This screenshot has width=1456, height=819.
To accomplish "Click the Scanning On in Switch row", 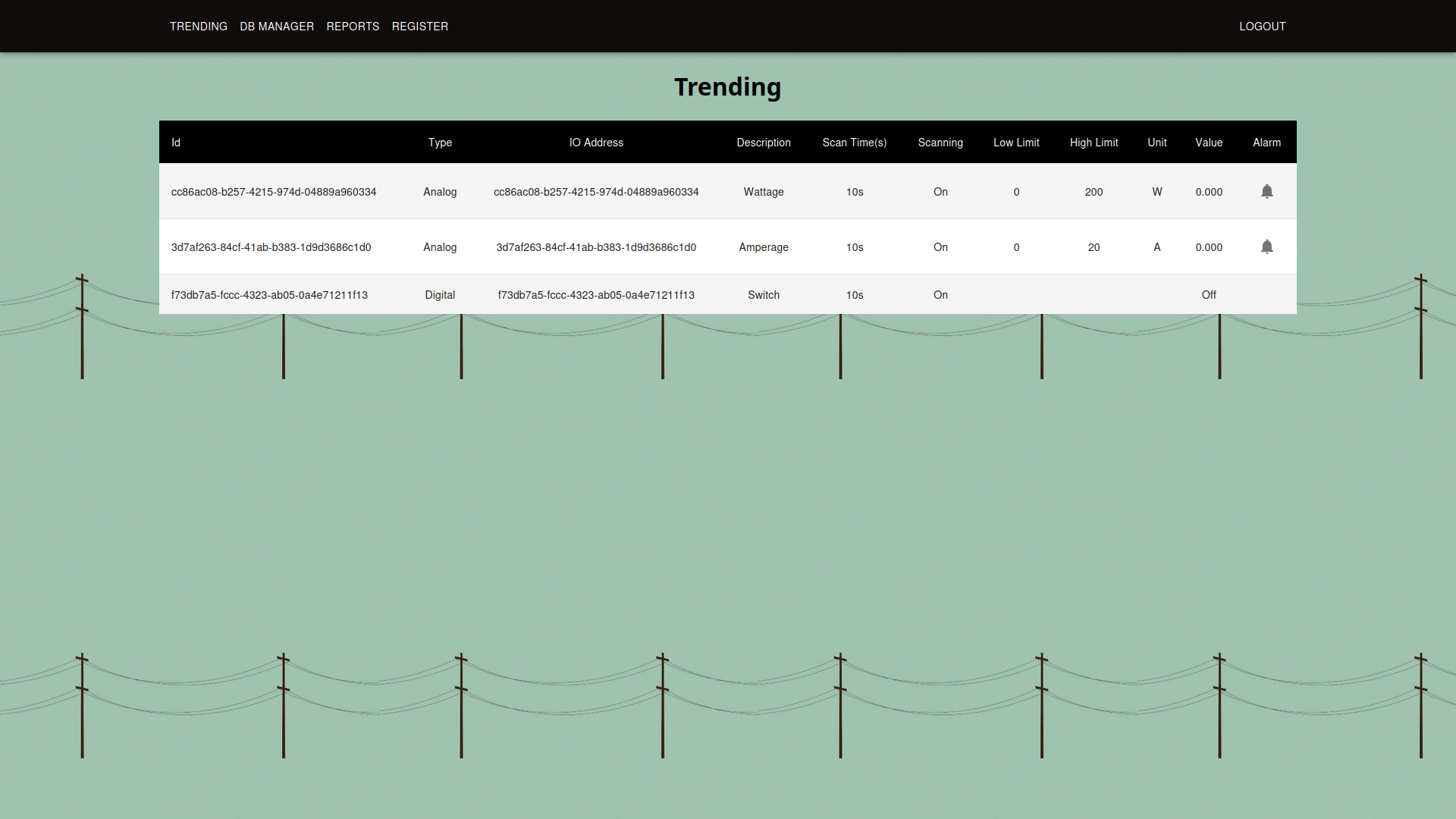I will (940, 295).
